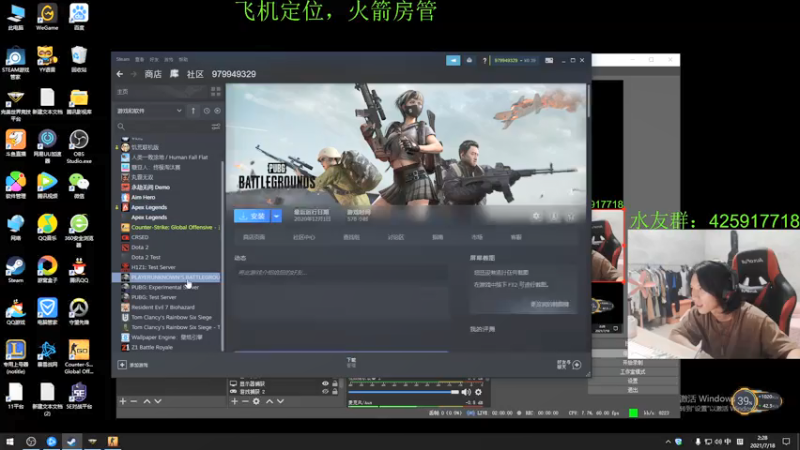Open the 商店 store tab
The image size is (800, 450).
click(x=153, y=74)
